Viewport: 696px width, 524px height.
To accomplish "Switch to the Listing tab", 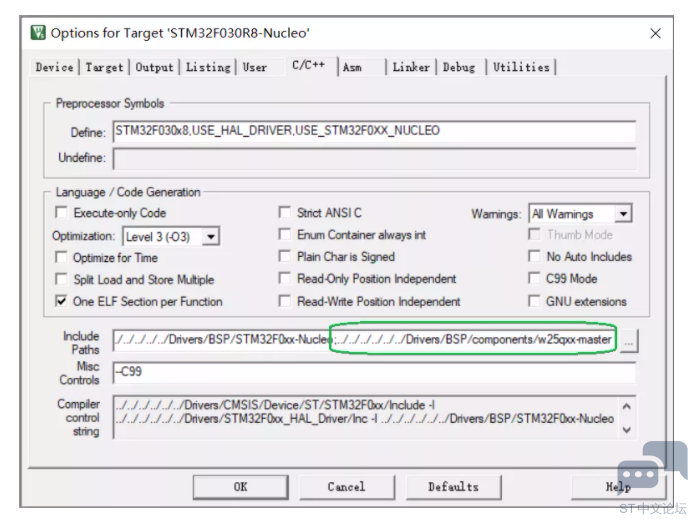I will point(208,67).
